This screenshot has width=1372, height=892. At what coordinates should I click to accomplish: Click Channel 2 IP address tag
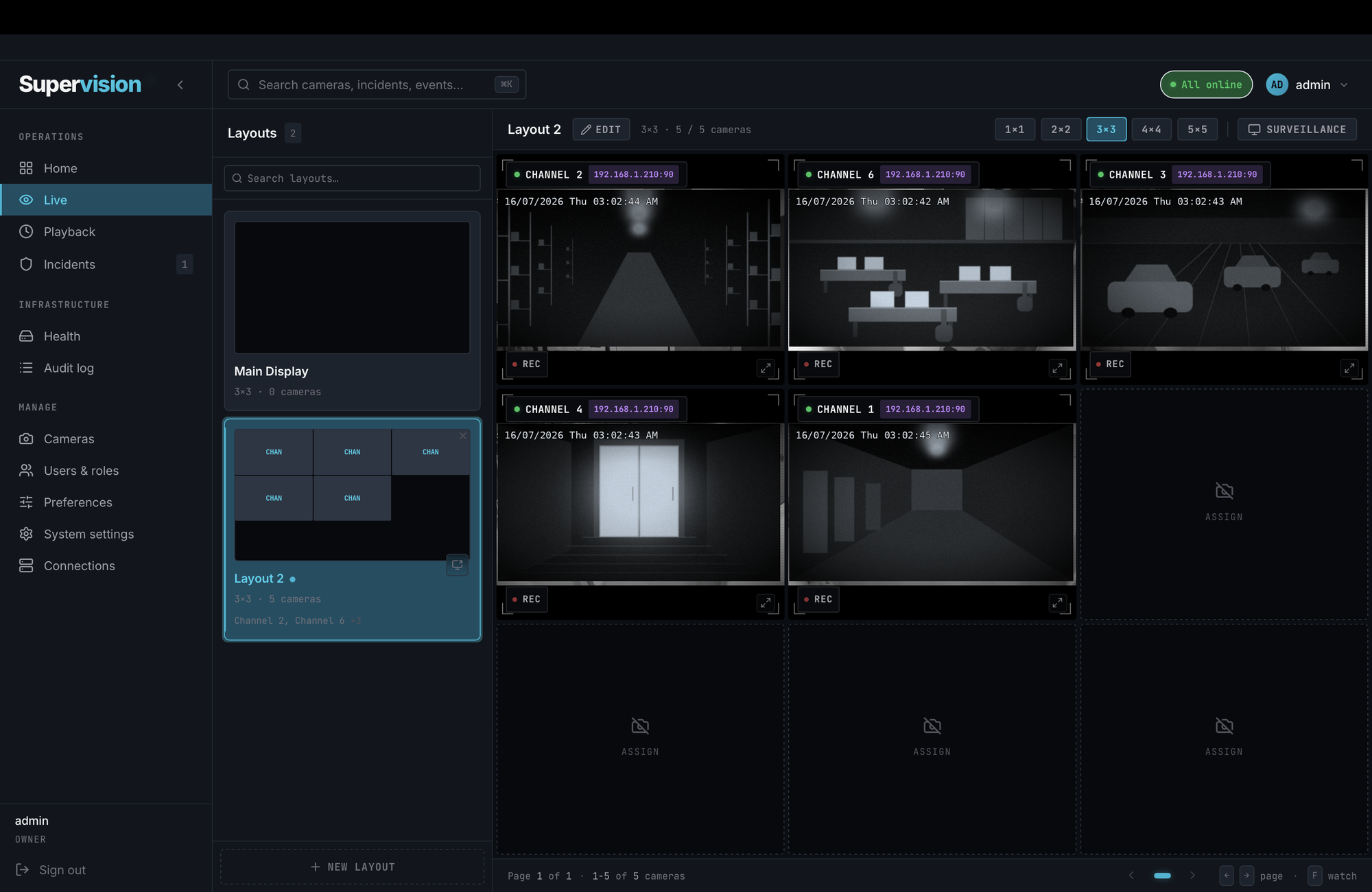click(x=634, y=174)
